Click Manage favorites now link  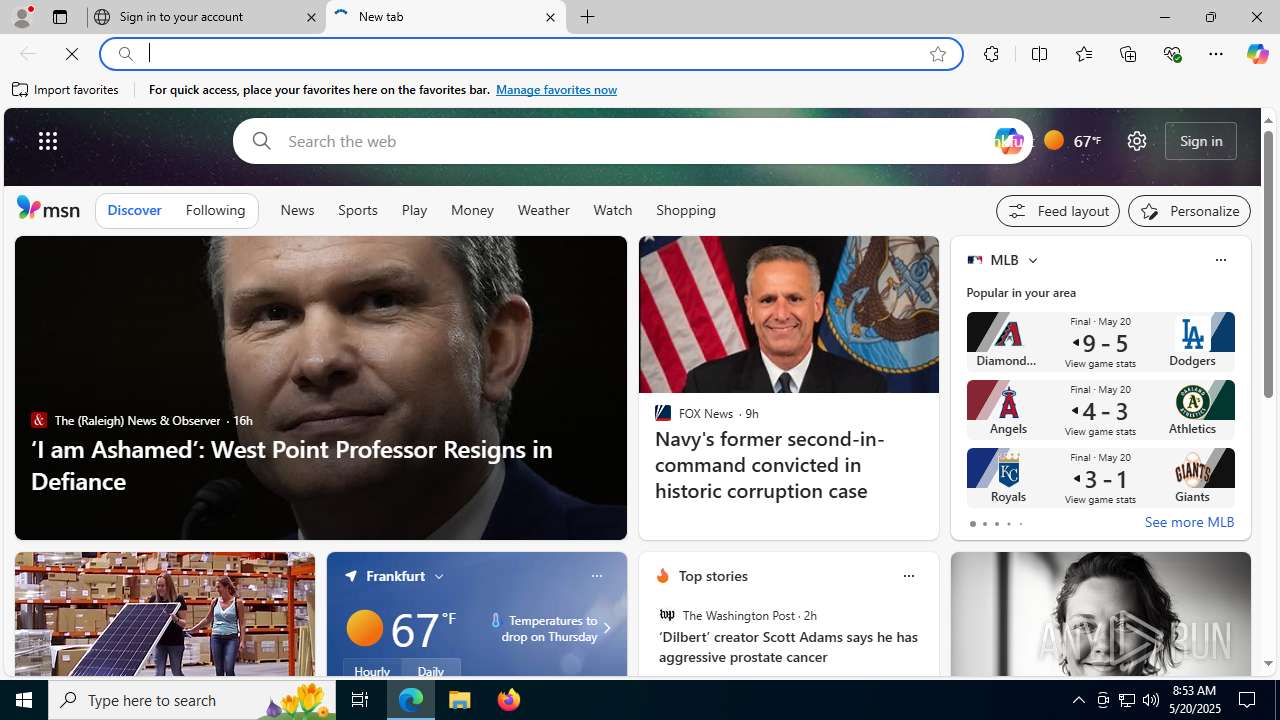pos(556,90)
